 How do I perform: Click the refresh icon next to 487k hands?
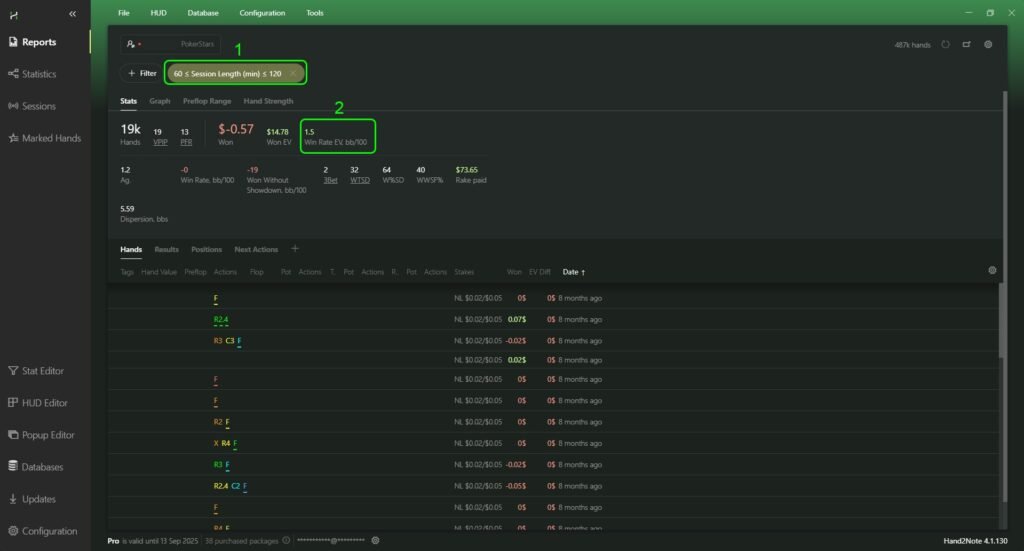(x=946, y=45)
